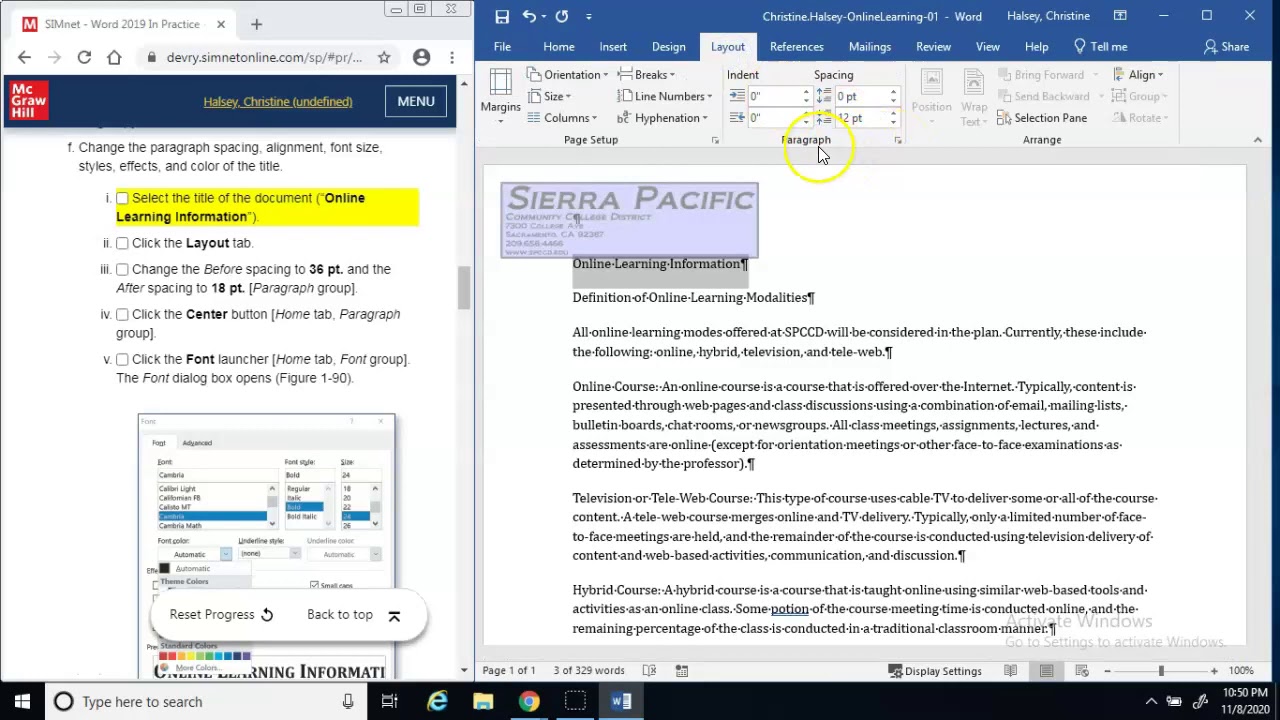Click Reset Progress in SIMnet
The width and height of the screenshot is (1280, 720).
(221, 615)
